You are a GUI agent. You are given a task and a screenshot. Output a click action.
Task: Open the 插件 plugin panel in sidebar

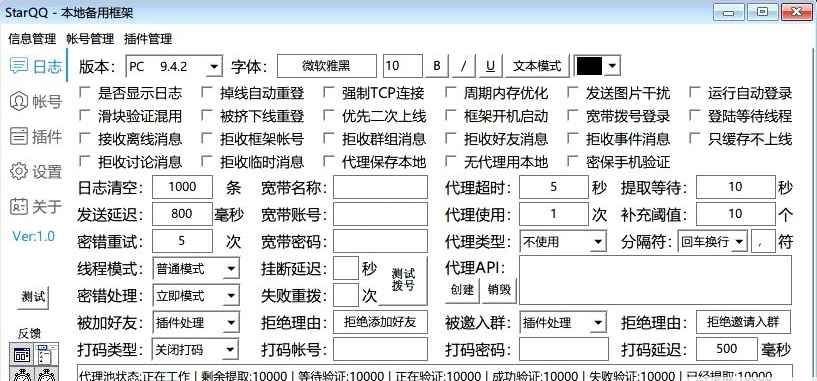coord(36,137)
